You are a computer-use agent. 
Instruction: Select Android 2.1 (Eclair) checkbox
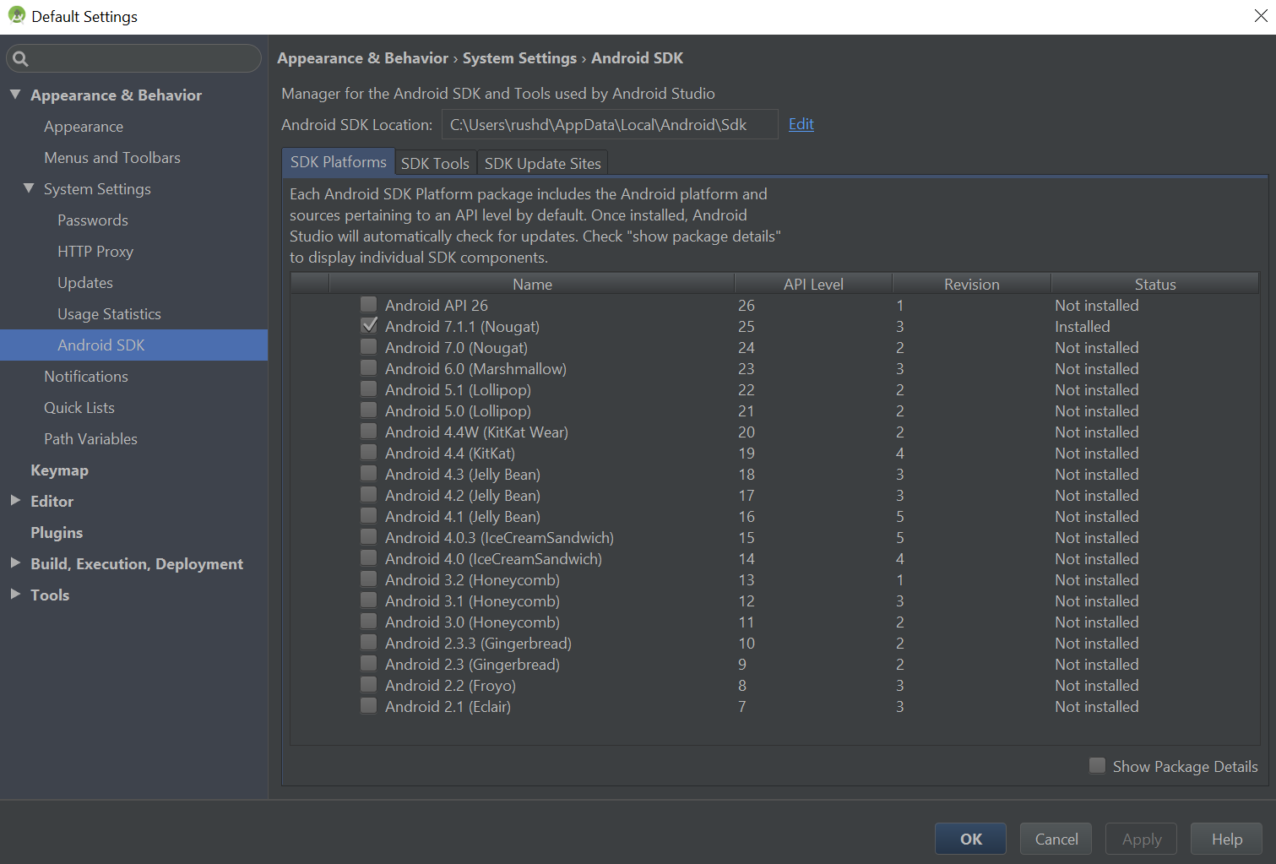pos(368,706)
